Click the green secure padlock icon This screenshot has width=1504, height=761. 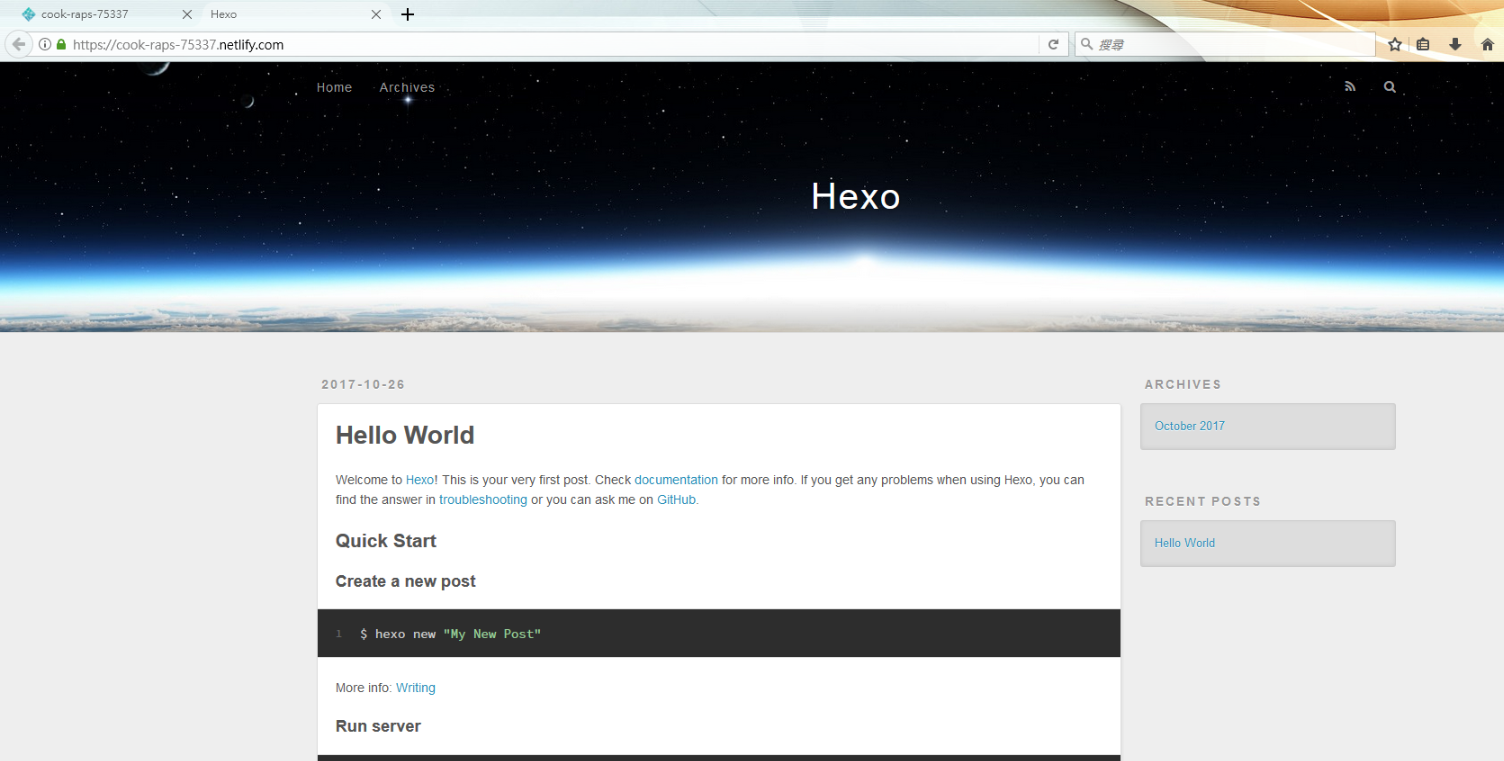[61, 45]
